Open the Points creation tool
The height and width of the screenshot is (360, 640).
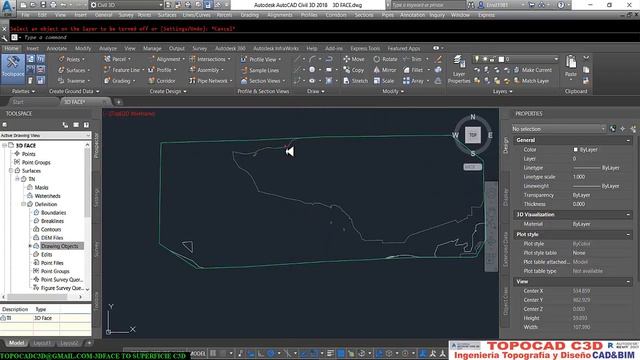[73, 60]
